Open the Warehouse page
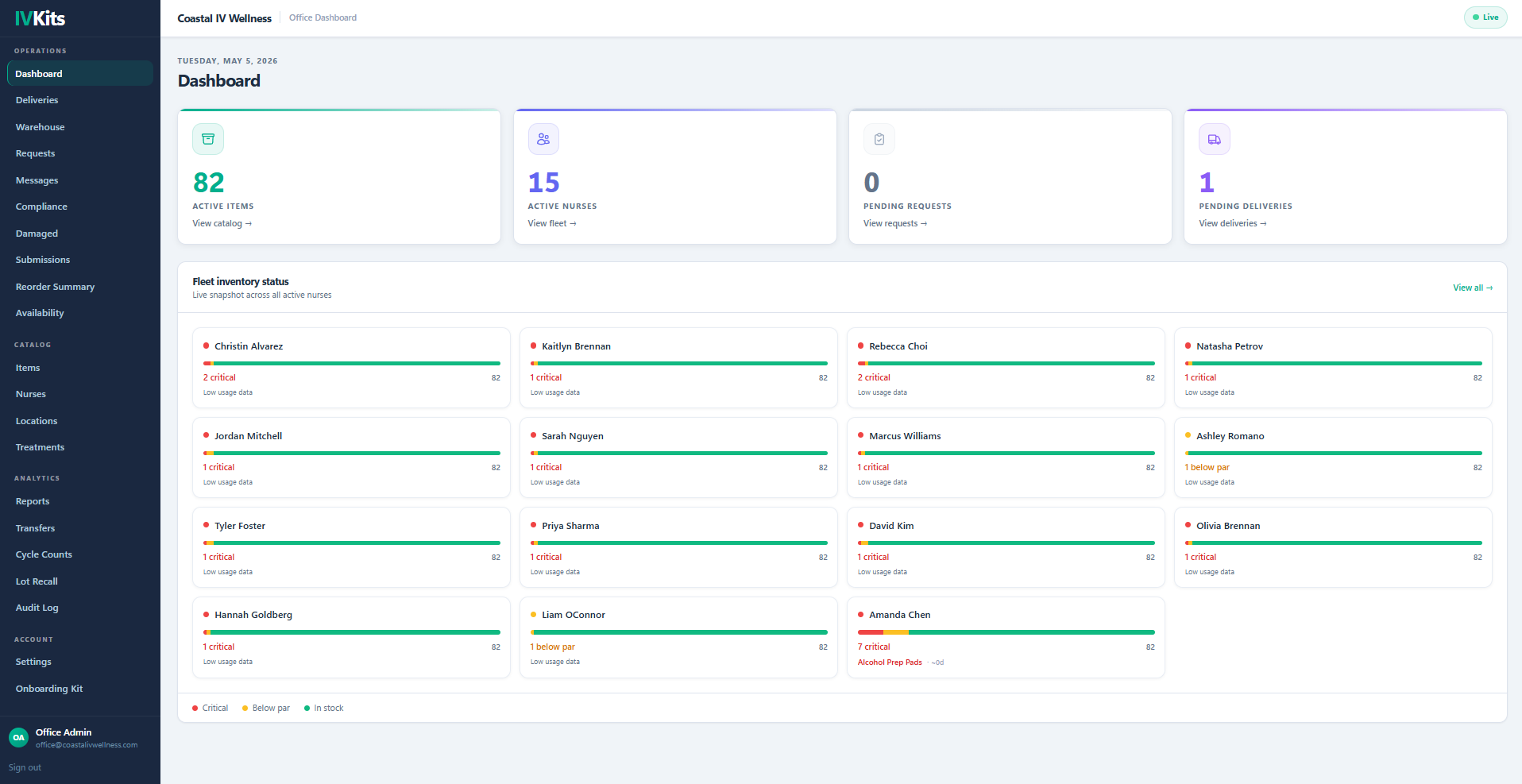The height and width of the screenshot is (784, 1522). point(80,127)
